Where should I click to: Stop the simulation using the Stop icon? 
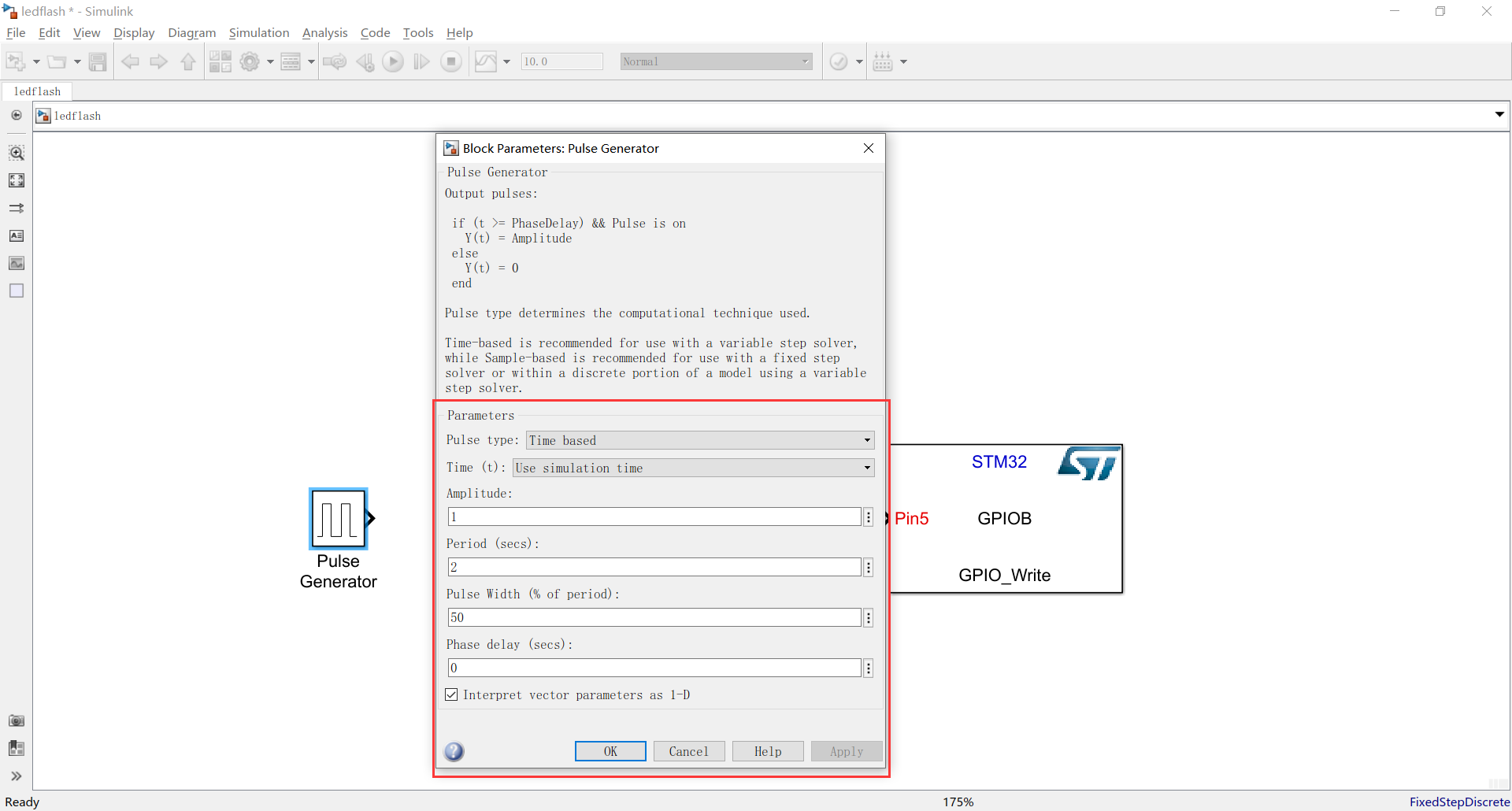click(x=450, y=61)
